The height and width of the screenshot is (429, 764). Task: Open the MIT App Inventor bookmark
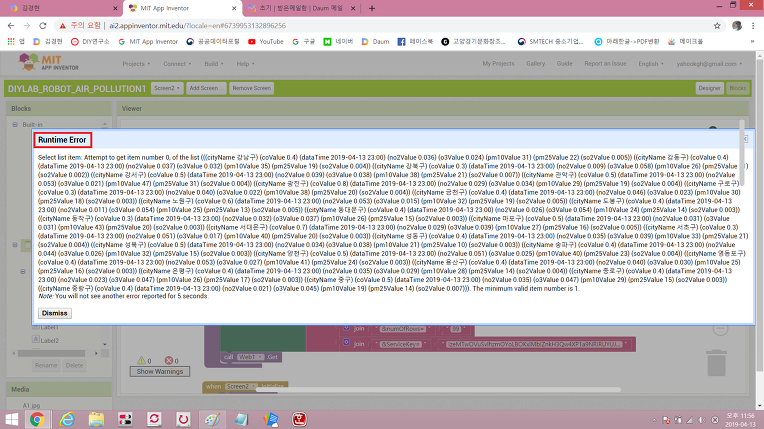coord(148,42)
